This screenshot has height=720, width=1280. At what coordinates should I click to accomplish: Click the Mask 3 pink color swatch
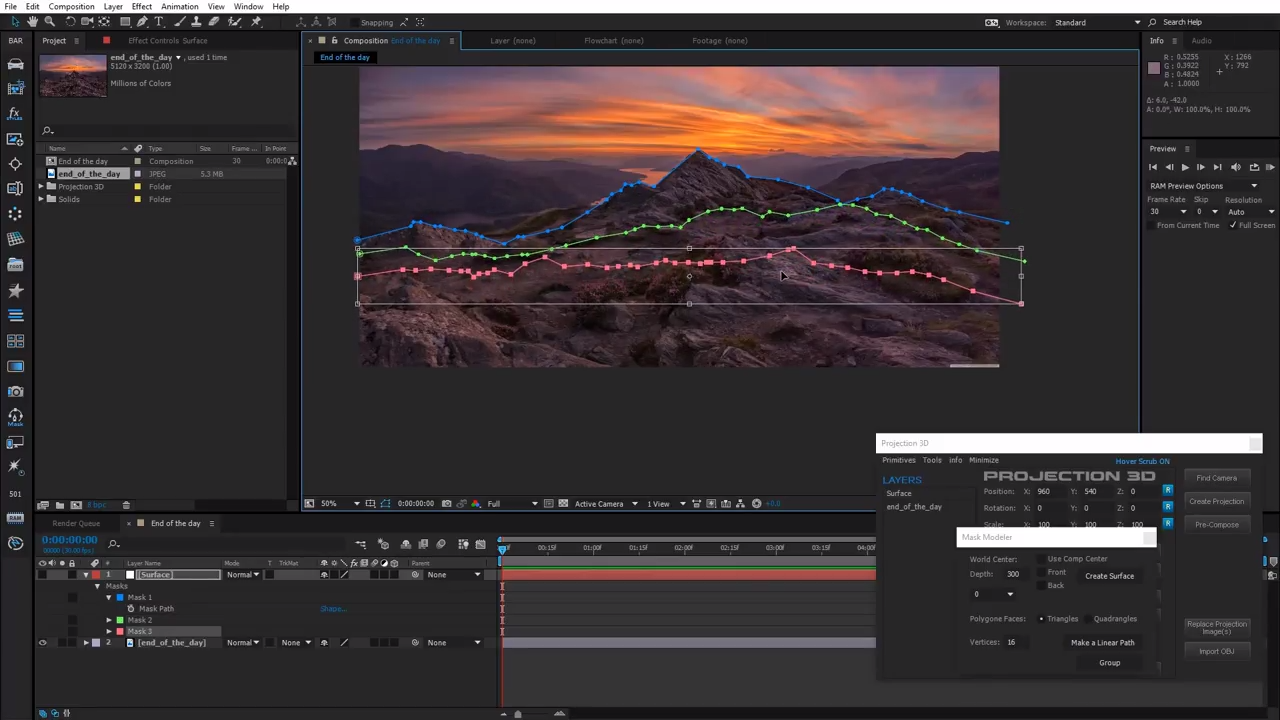pos(120,632)
